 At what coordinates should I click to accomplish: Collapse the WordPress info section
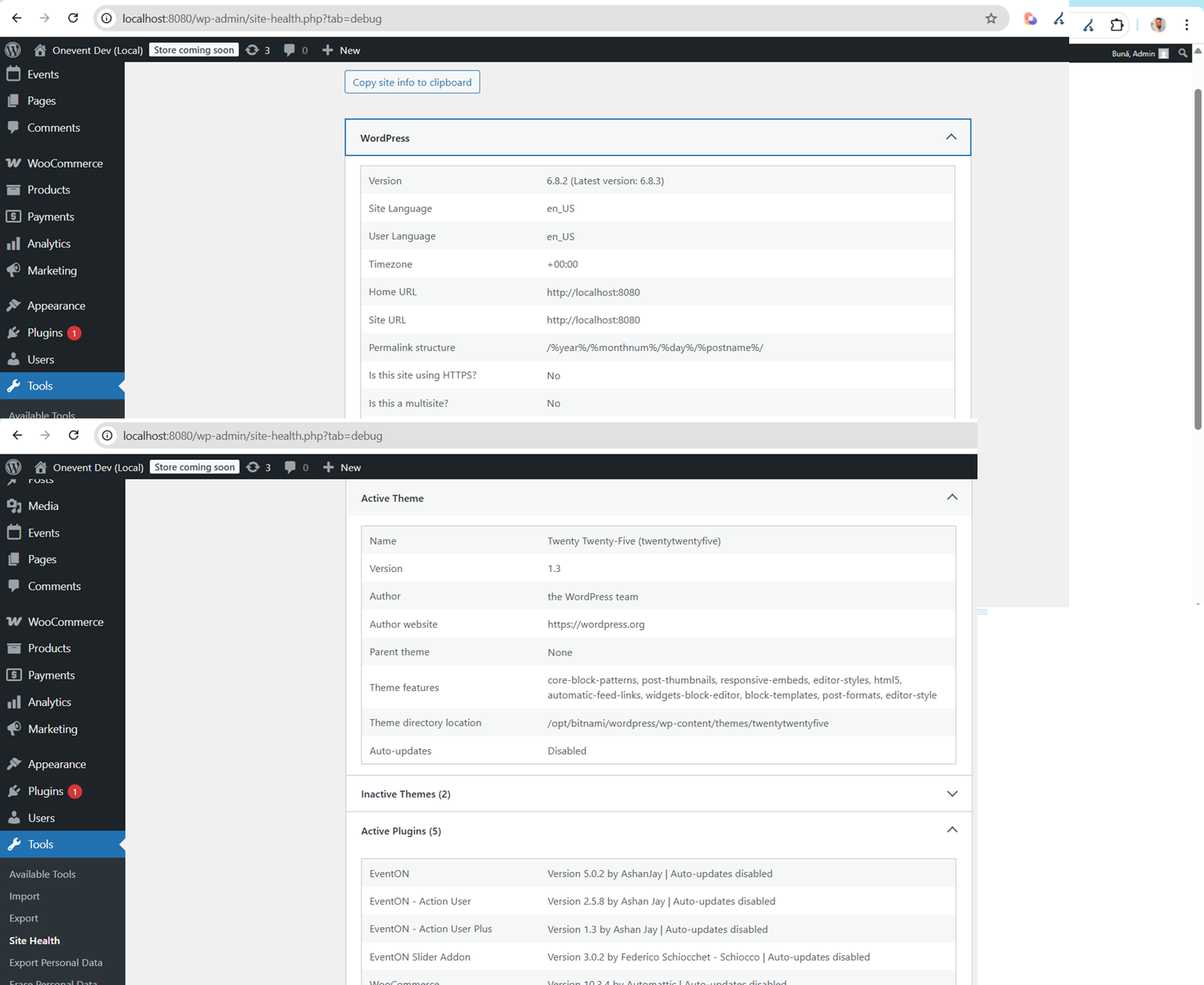(x=951, y=137)
